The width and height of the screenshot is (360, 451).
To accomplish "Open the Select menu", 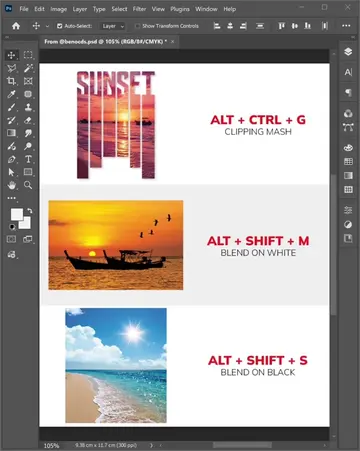I will 119,9.
